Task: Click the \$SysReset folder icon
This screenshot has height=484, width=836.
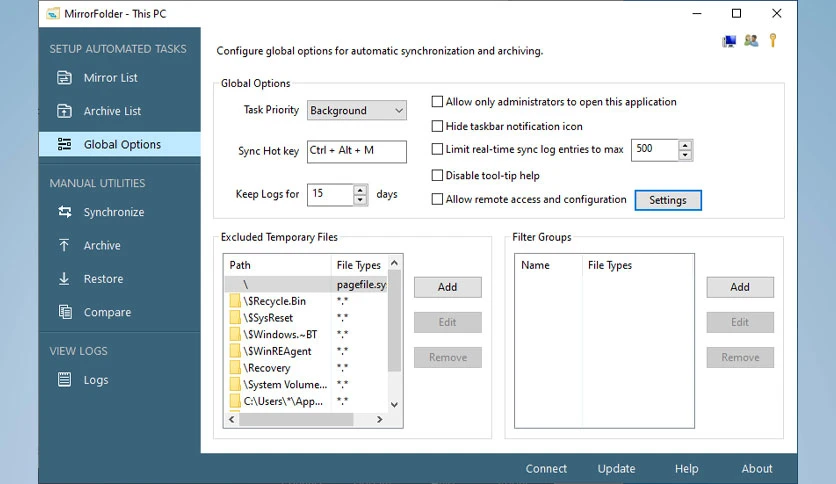Action: click(235, 318)
